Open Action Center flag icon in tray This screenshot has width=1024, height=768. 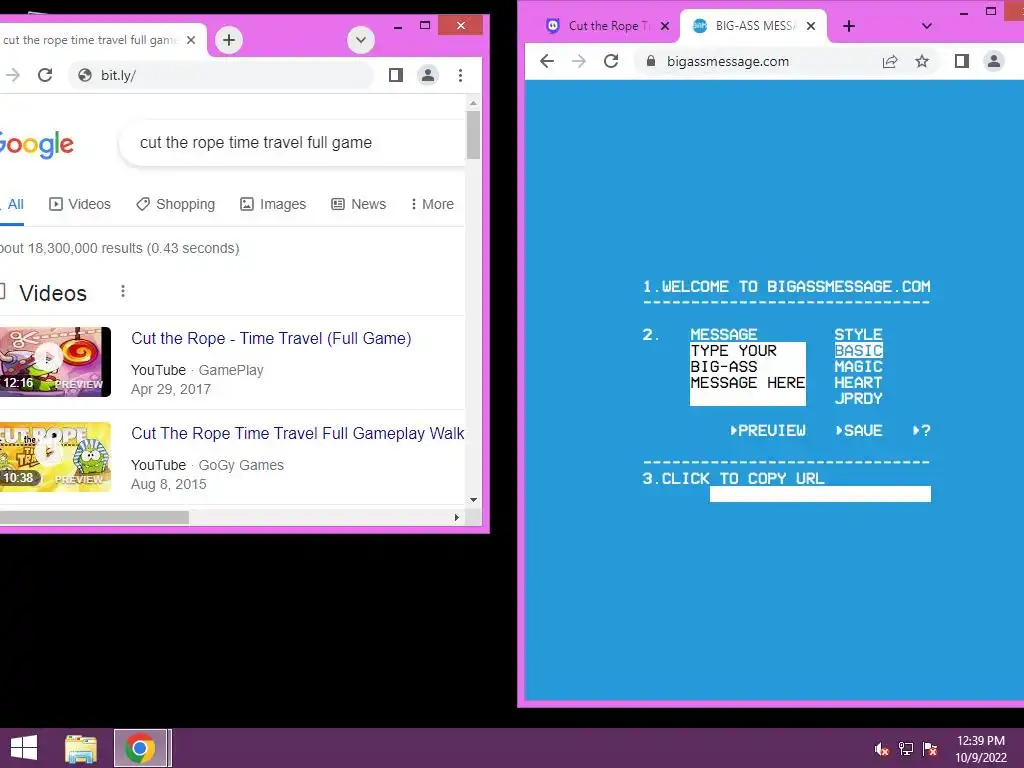[x=930, y=749]
